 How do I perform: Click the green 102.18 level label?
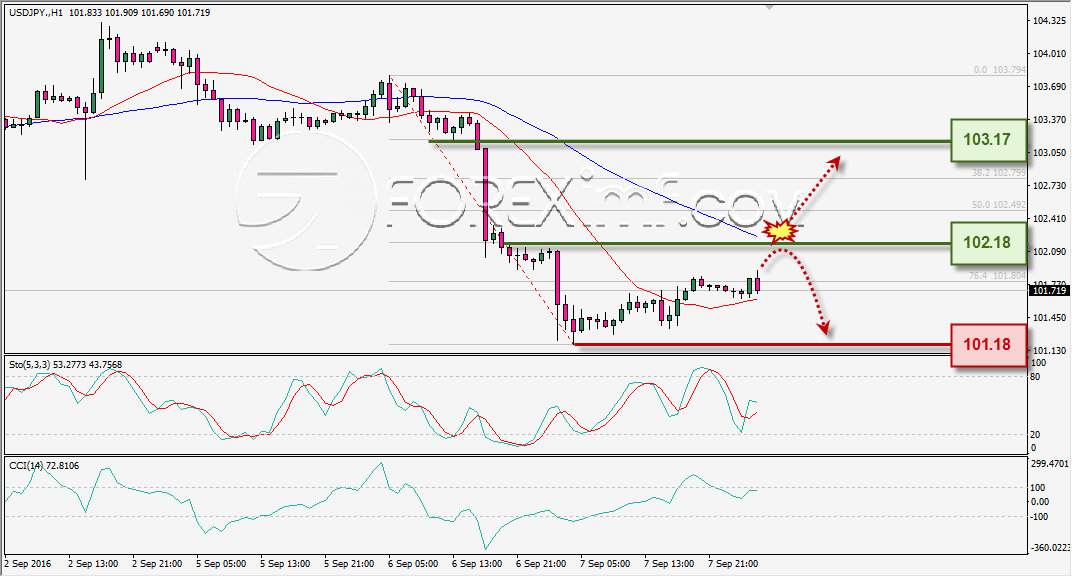989,243
